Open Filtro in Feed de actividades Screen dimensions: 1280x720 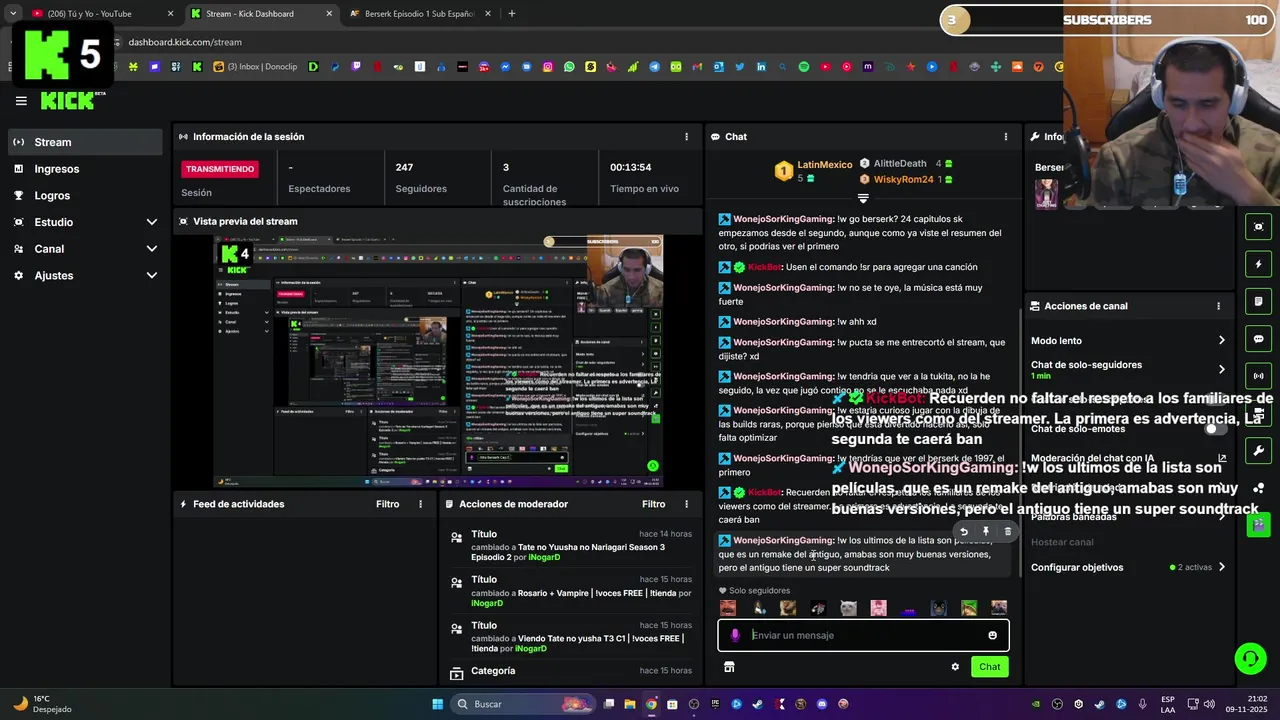(387, 504)
